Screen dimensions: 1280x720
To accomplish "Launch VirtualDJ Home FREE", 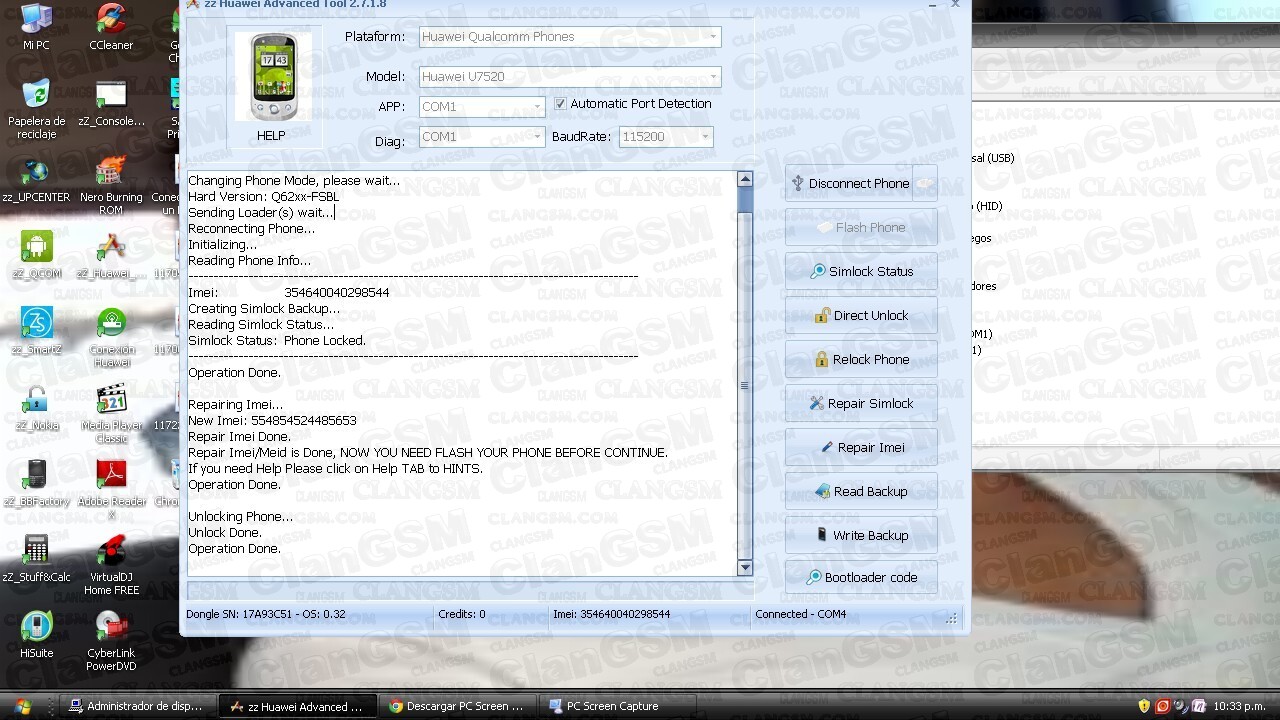I will click(111, 566).
